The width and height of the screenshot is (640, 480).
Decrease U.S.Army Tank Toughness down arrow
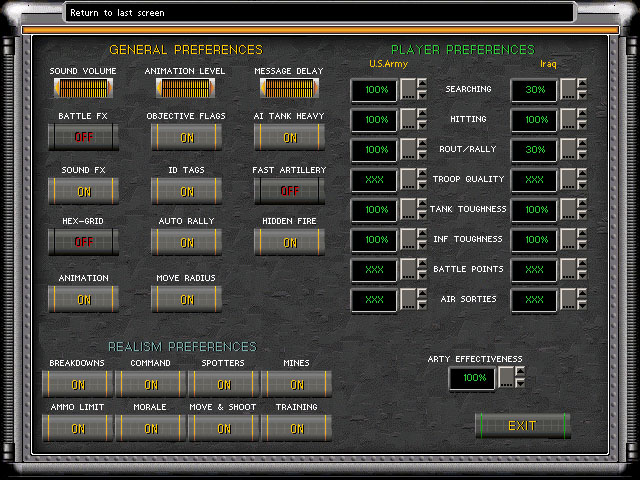(422, 215)
